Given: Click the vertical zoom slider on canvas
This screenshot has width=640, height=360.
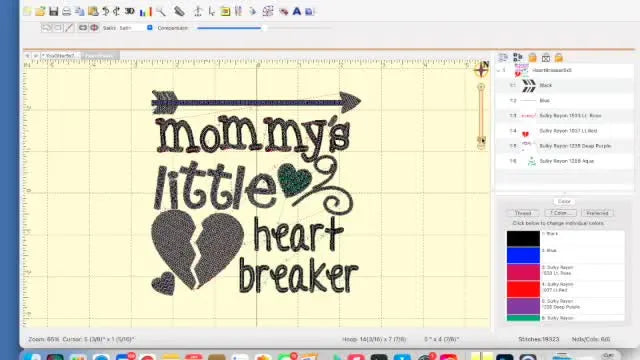Looking at the screenshot, I should click(481, 116).
